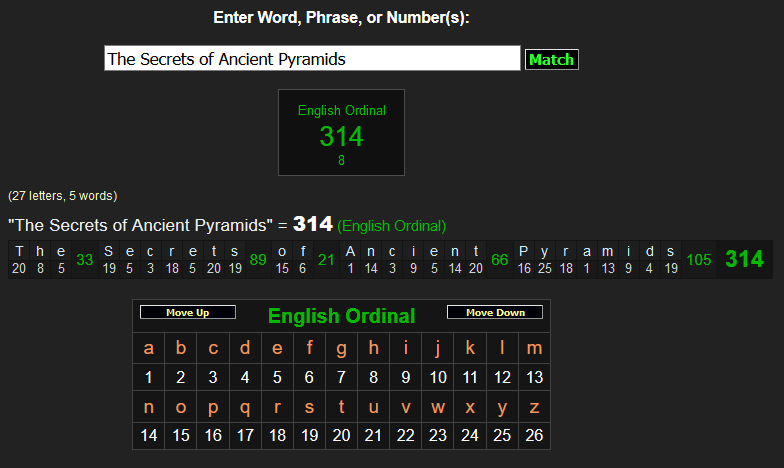Click letter 'a' in the cipher chart
784x468 pixels.
(x=149, y=348)
